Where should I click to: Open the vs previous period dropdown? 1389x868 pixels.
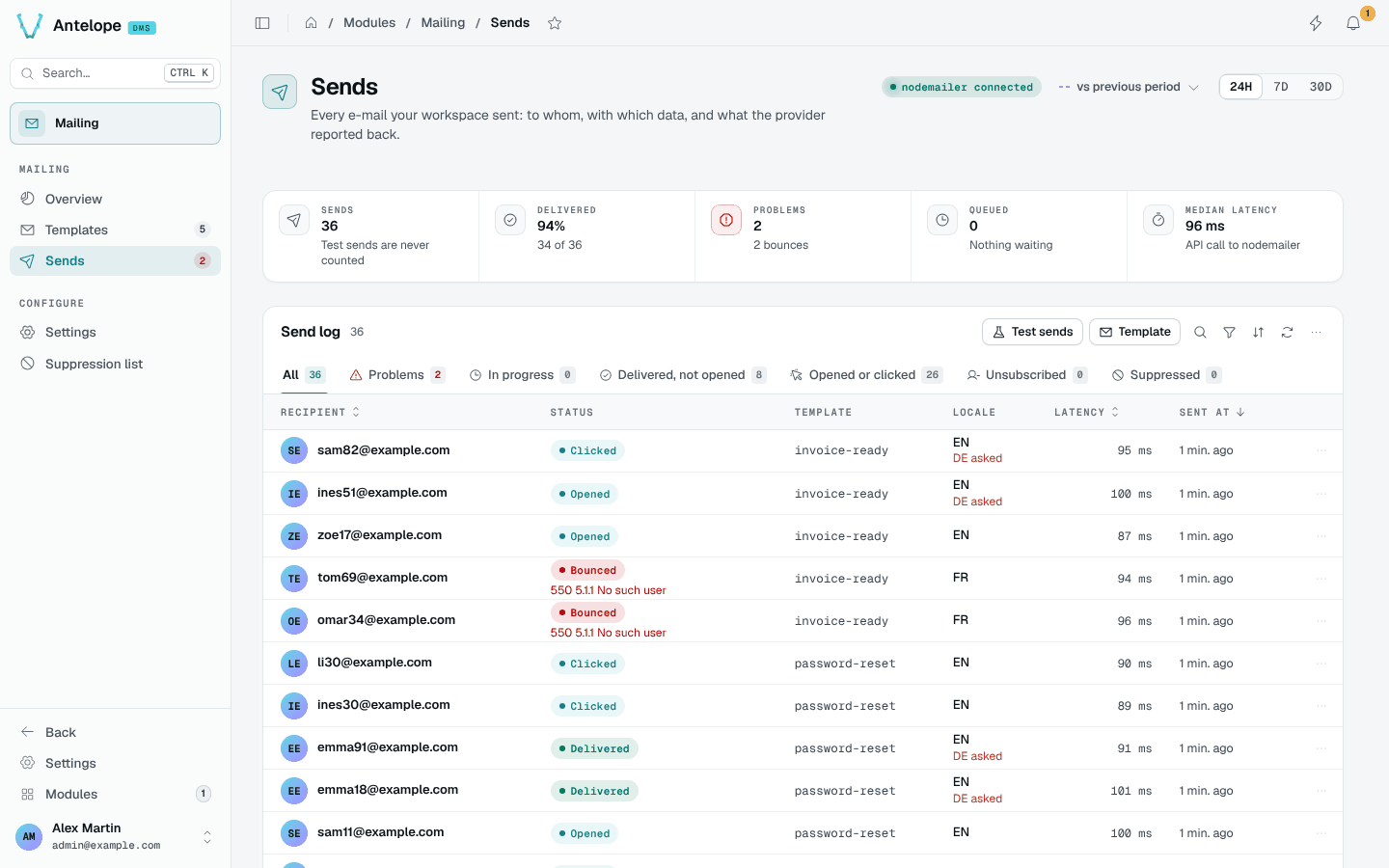[x=1129, y=87]
